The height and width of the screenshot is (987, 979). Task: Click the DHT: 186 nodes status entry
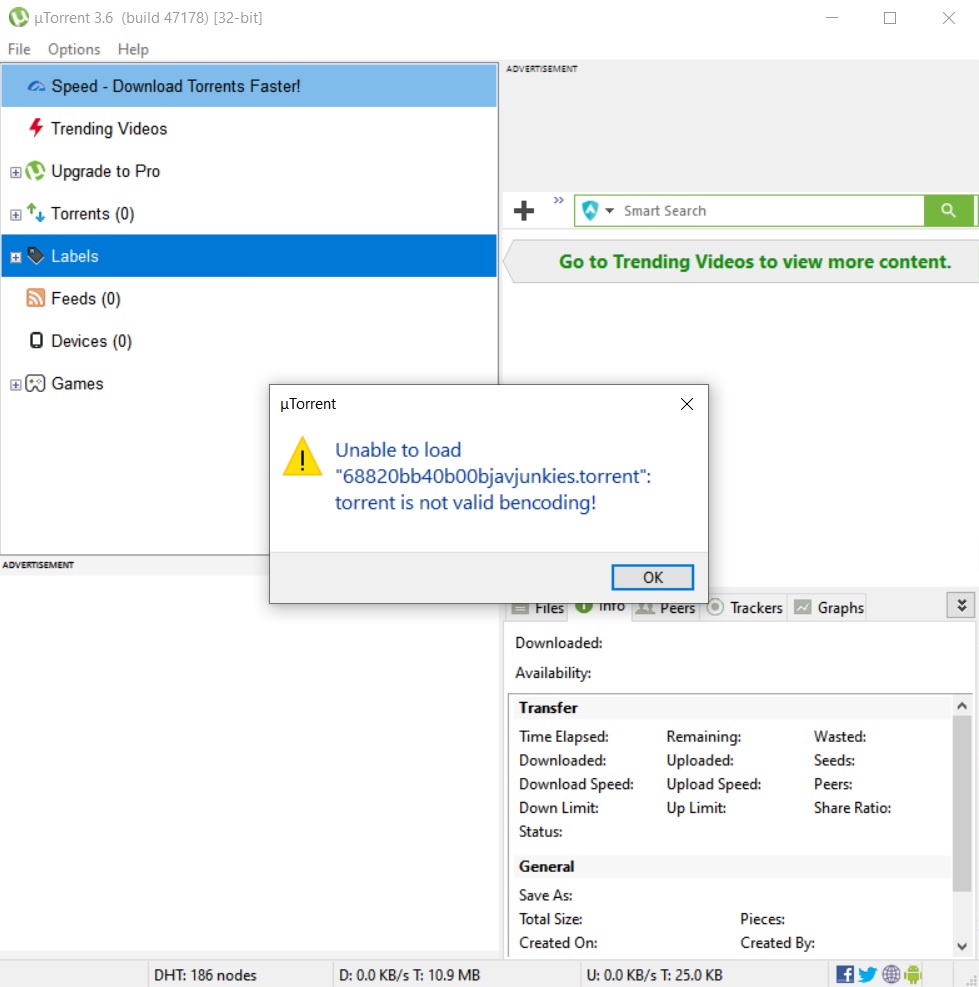pyautogui.click(x=205, y=975)
